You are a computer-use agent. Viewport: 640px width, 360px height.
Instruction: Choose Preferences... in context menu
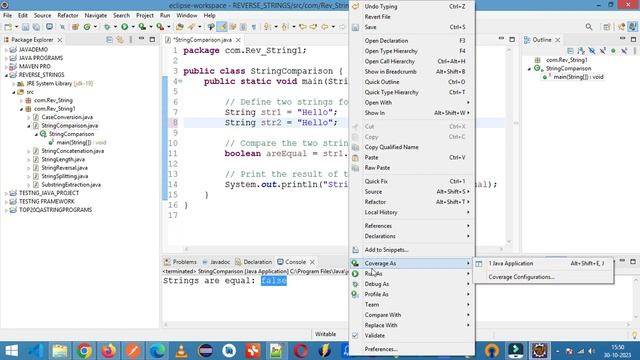[412, 349]
